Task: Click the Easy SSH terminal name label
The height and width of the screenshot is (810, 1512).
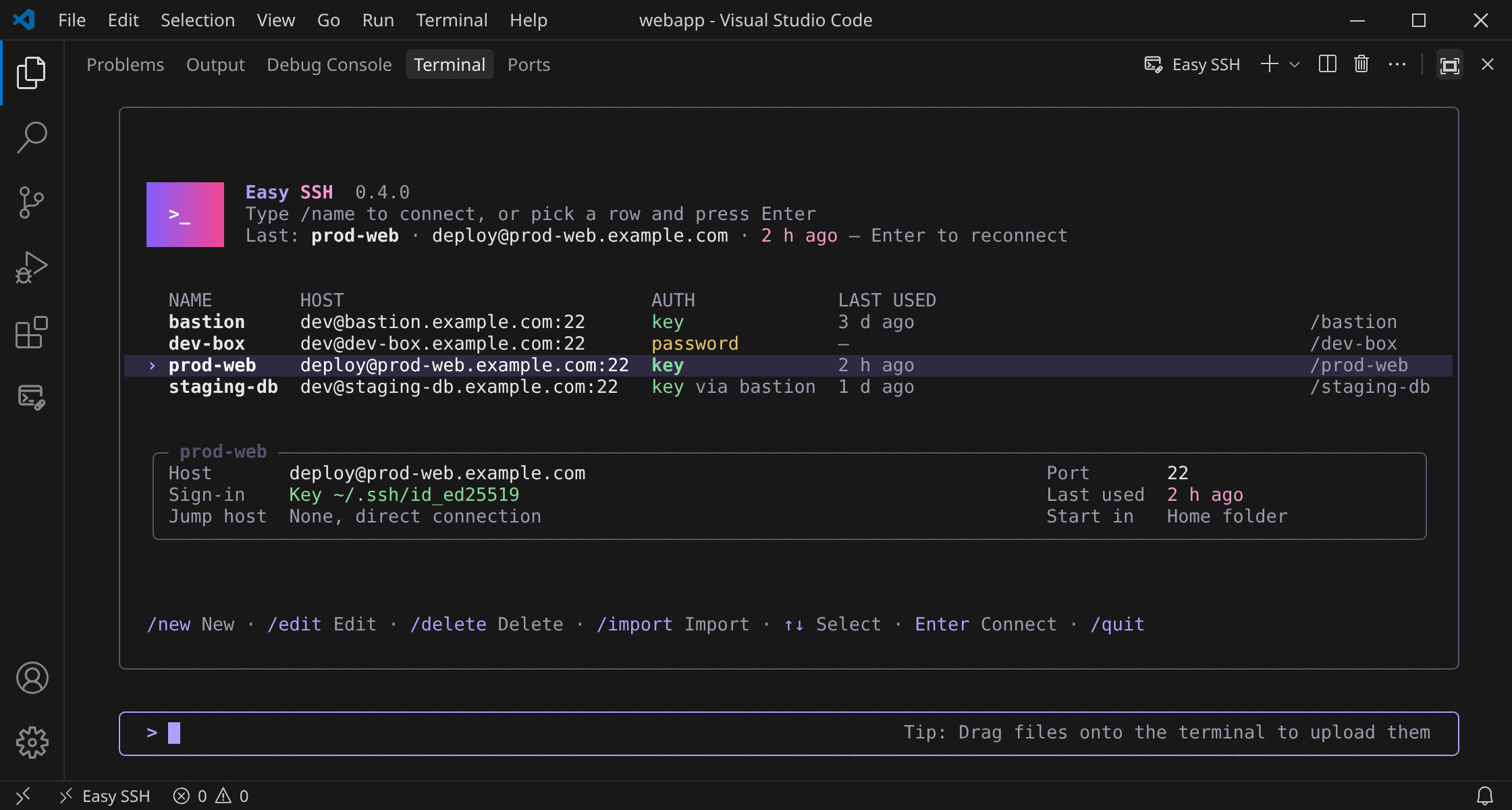Action: [1206, 64]
